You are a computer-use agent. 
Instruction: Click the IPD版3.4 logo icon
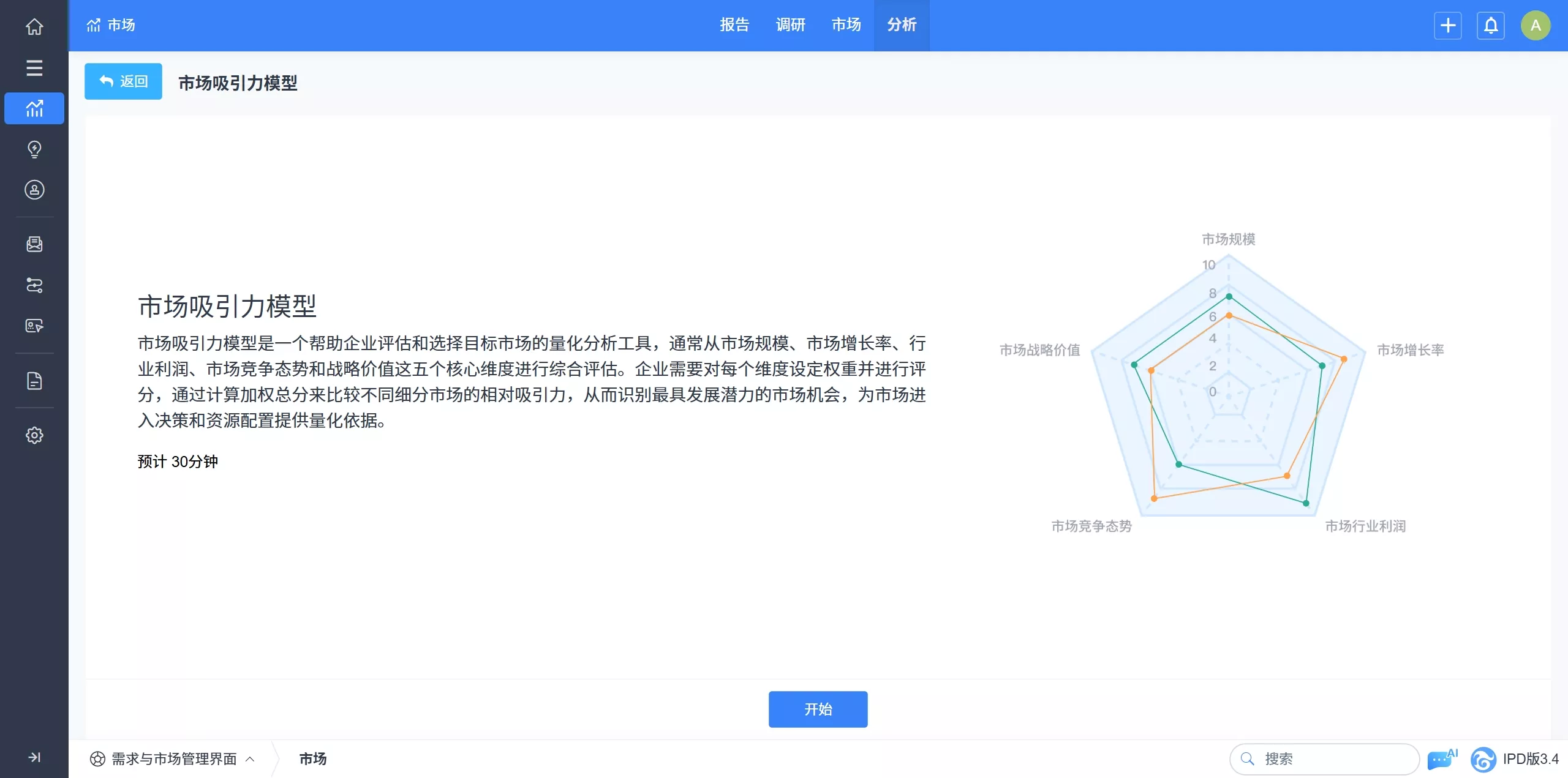[1483, 760]
